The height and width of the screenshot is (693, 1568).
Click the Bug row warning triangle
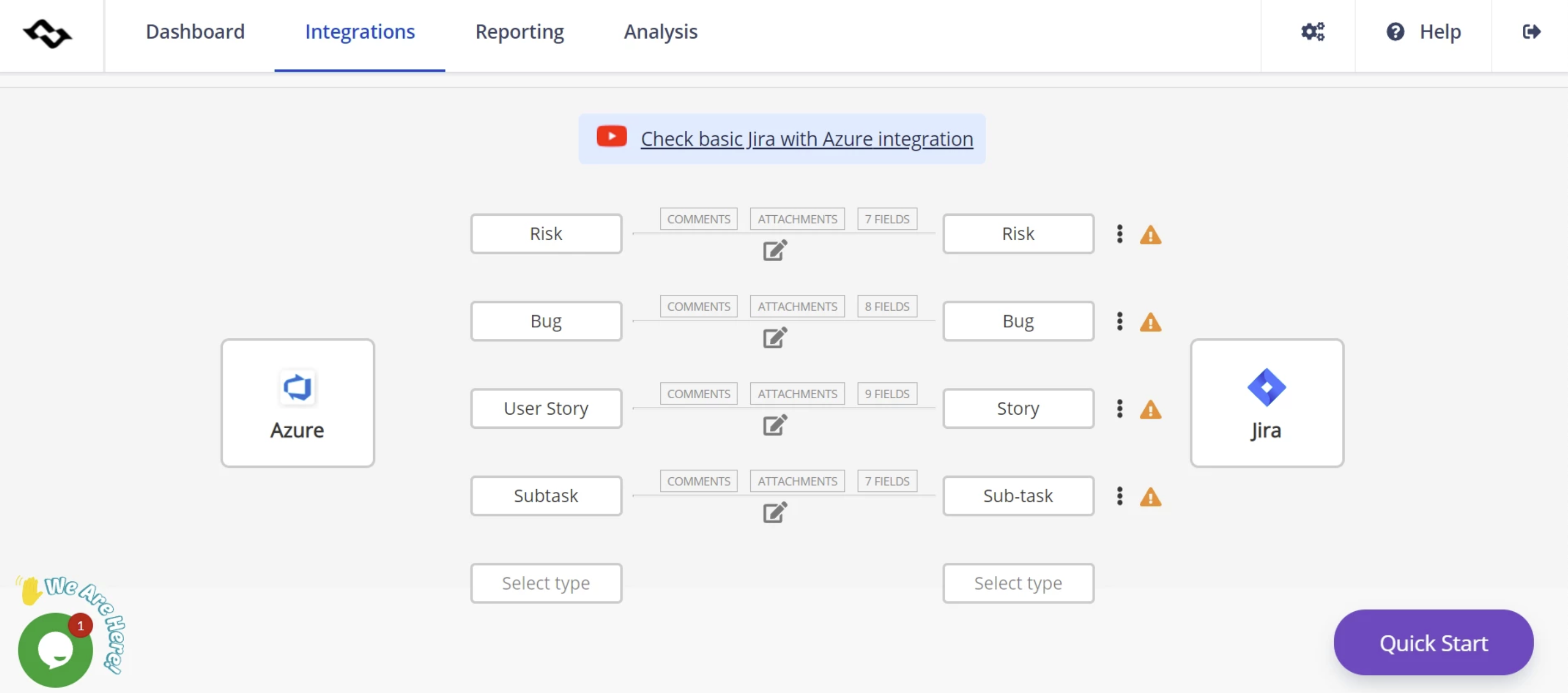pyautogui.click(x=1151, y=322)
